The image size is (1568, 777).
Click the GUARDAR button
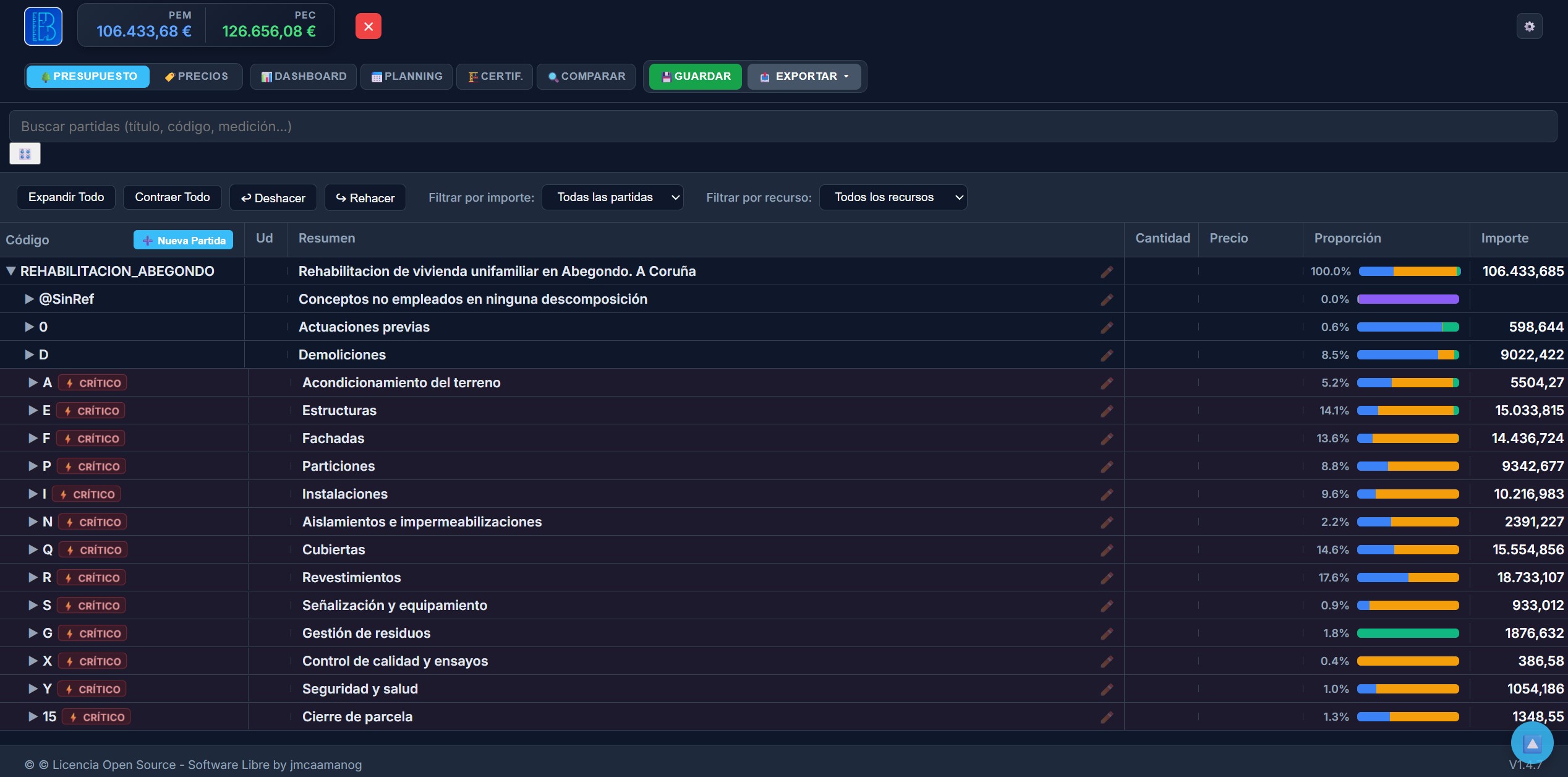[696, 77]
